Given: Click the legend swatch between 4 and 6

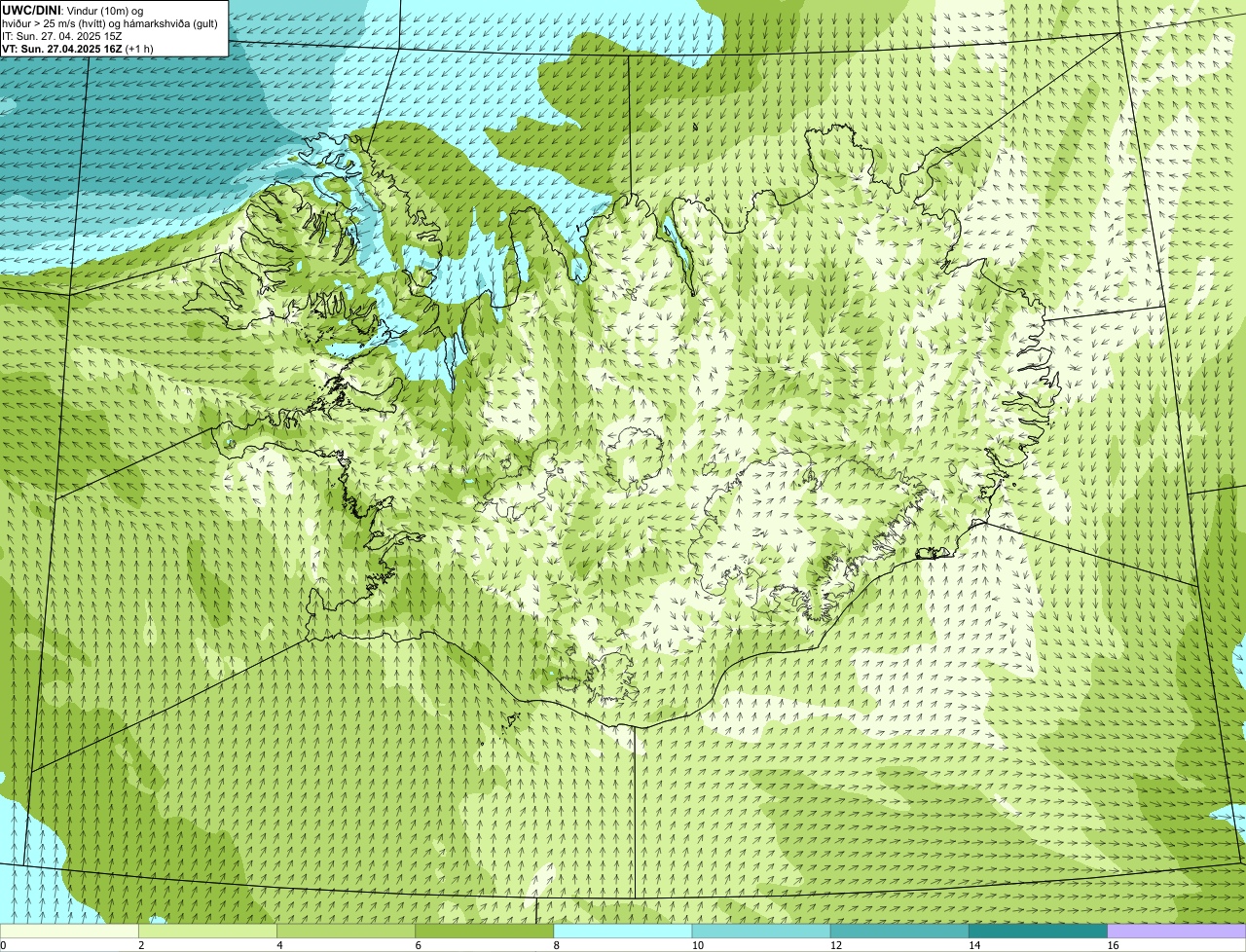Looking at the screenshot, I should (347, 932).
